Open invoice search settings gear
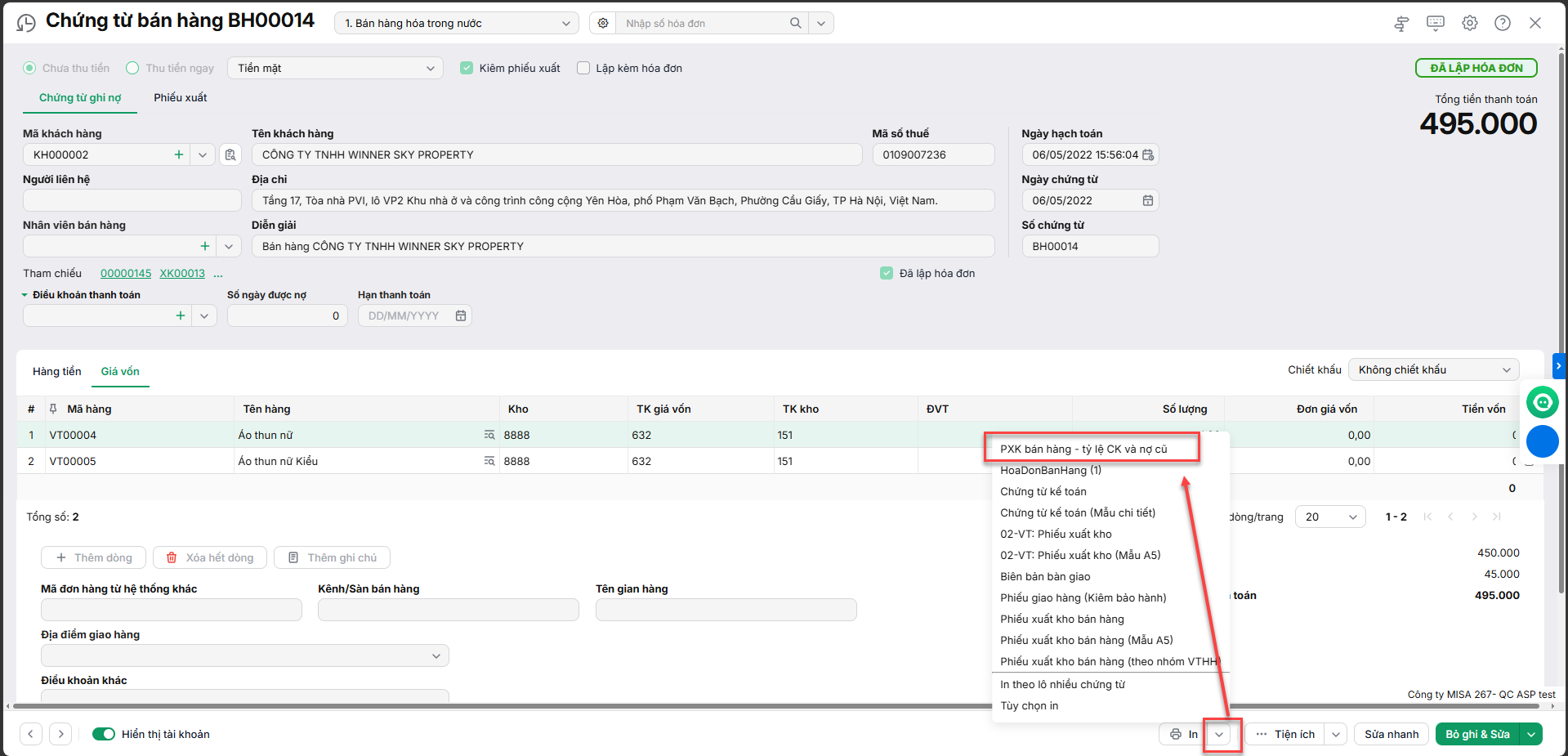This screenshot has width=1568, height=756. (603, 23)
